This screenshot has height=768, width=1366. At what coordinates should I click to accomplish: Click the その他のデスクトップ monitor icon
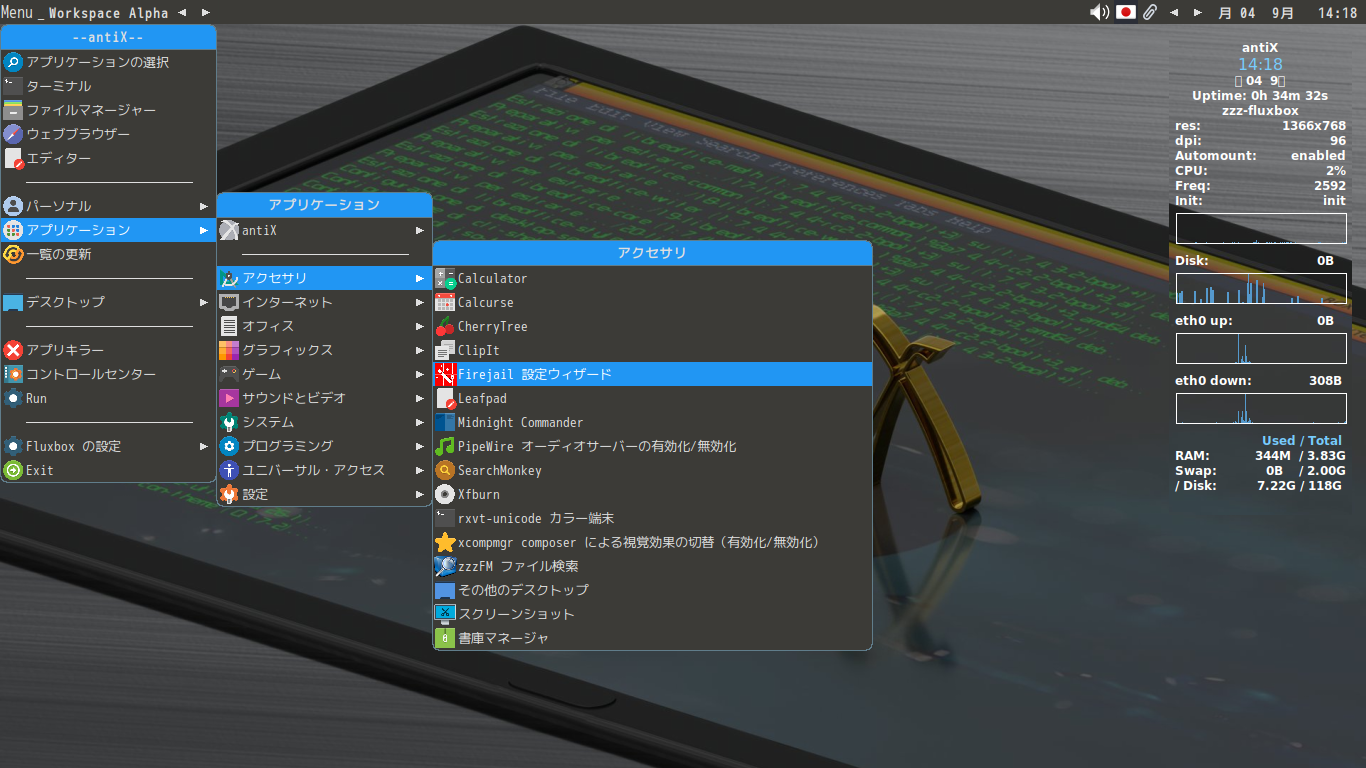click(x=445, y=590)
